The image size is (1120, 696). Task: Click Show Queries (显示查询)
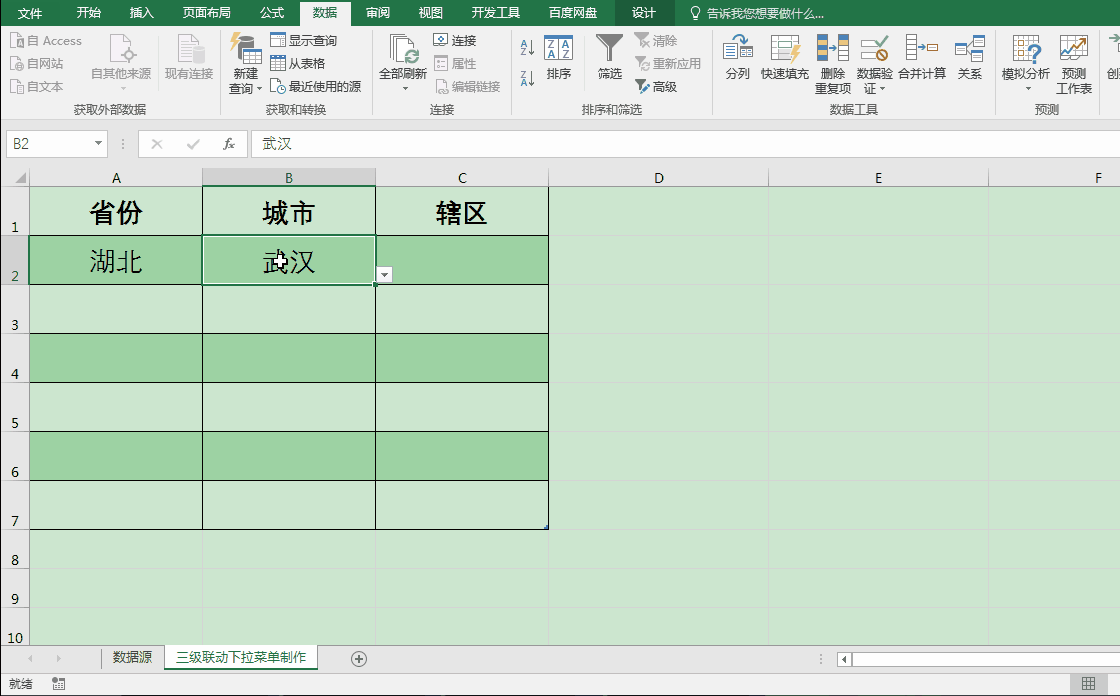click(x=304, y=41)
